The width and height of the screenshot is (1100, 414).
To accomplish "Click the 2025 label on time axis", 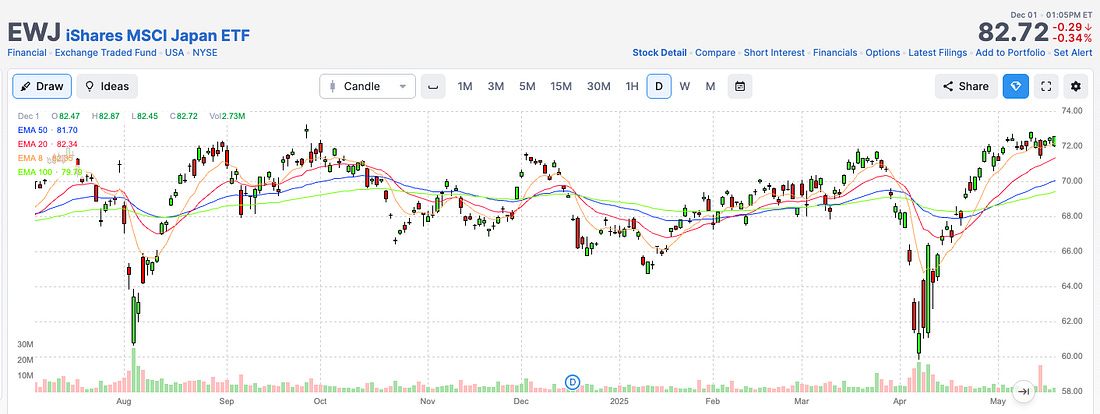I will coord(619,401).
